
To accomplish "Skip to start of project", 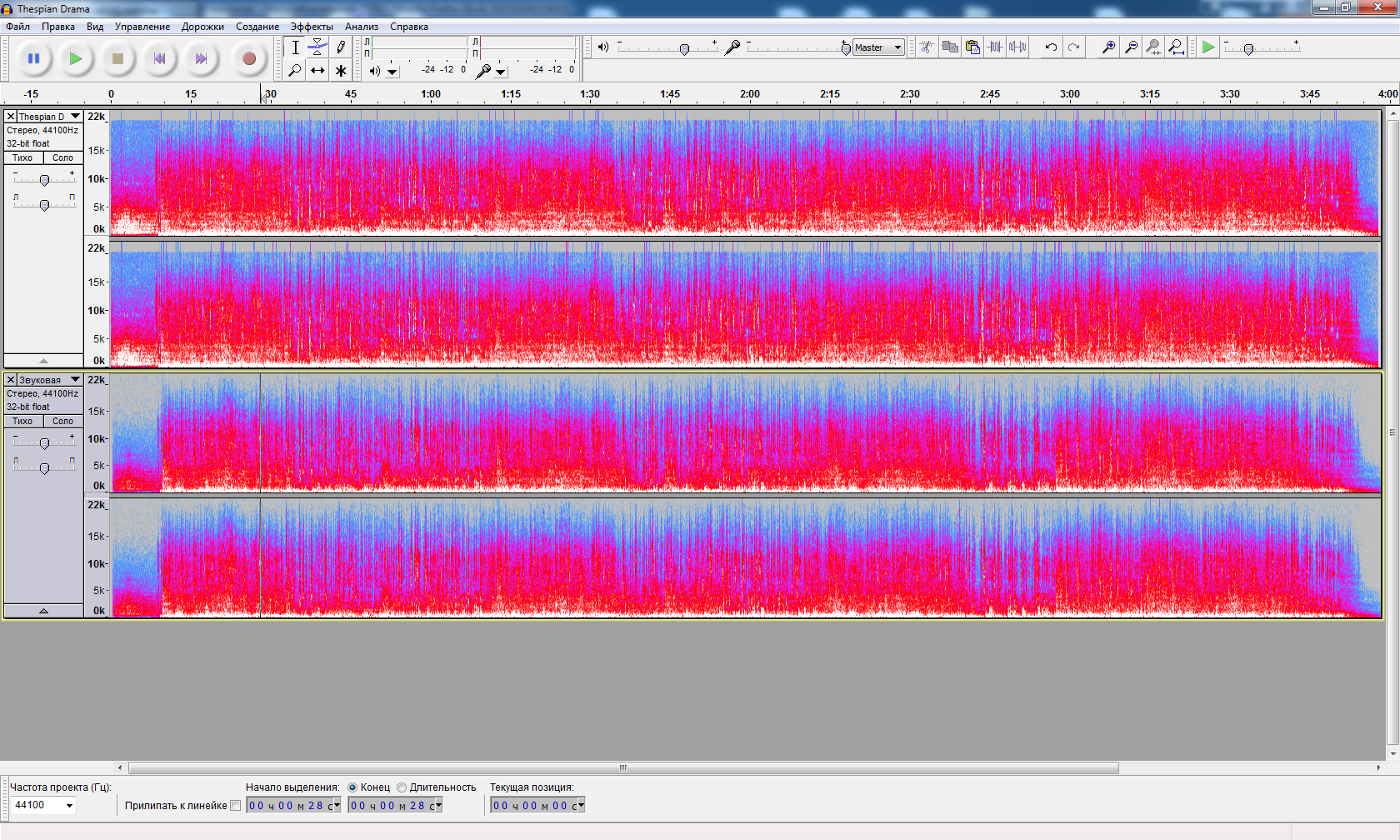I will pos(159,58).
